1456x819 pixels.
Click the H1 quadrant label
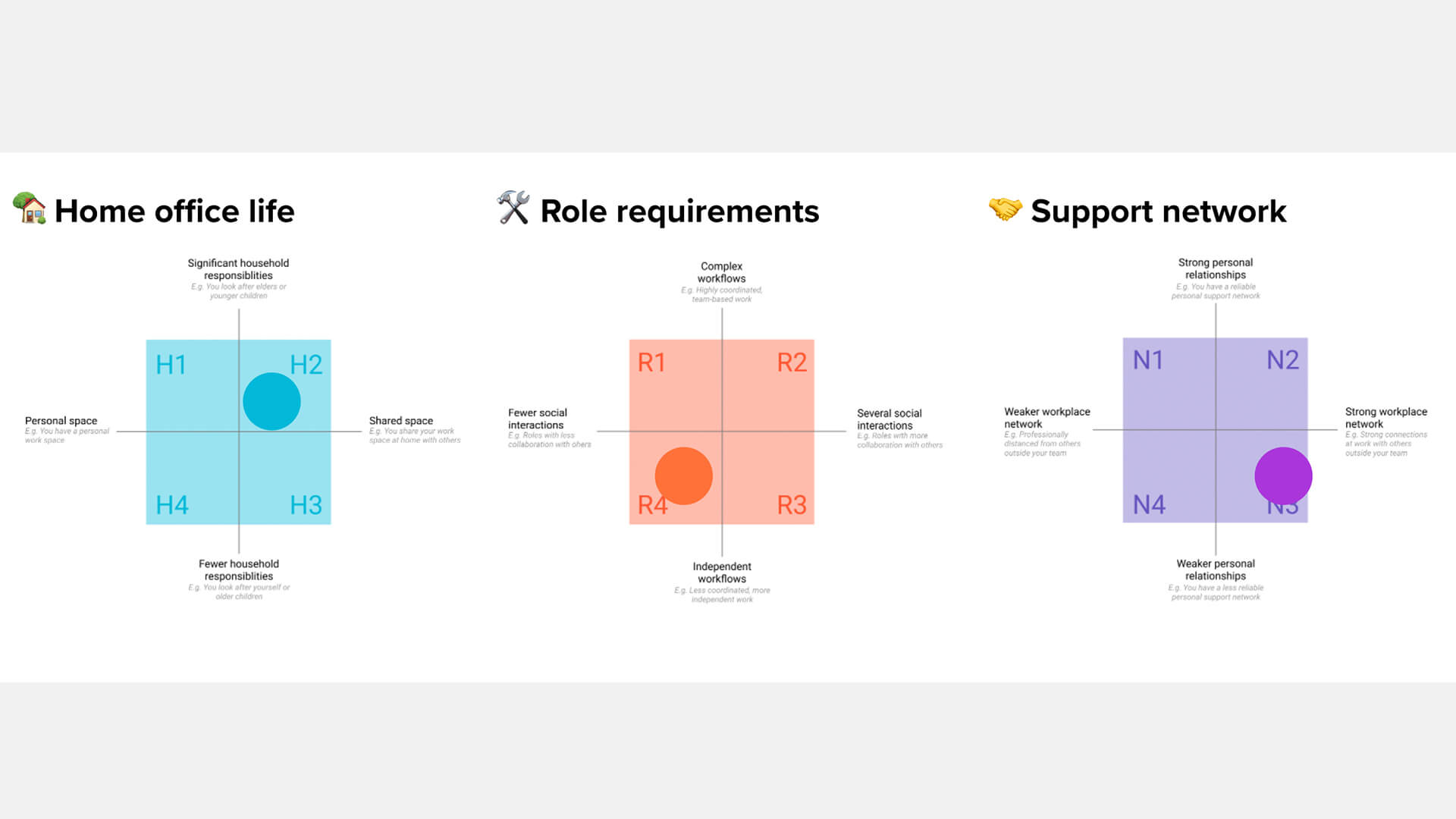click(171, 365)
